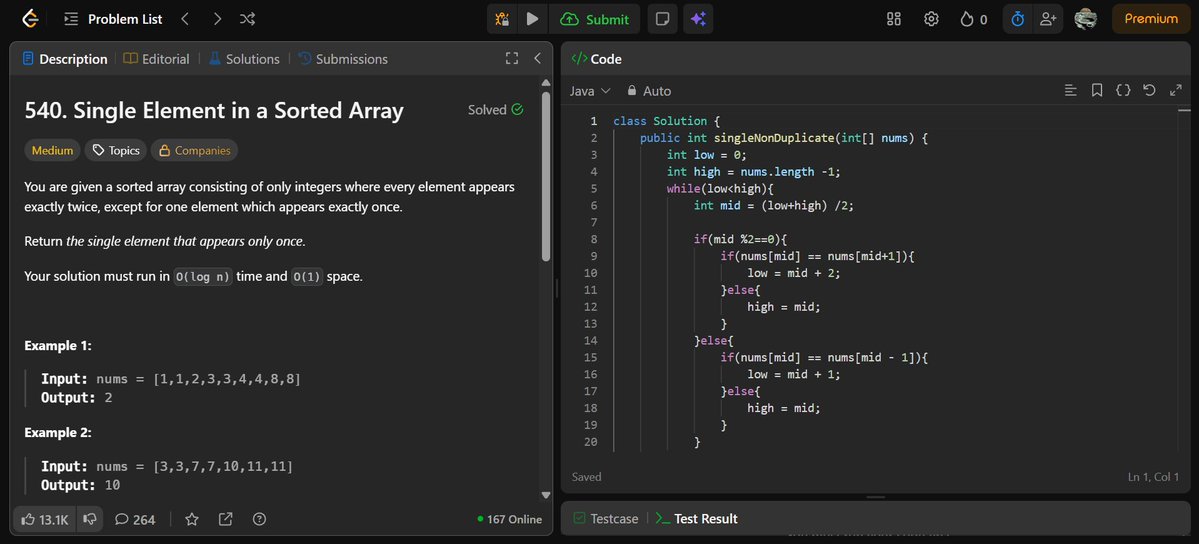Click the line 'low = mid + 2;'
Screen dimensions: 1199x544
point(794,272)
